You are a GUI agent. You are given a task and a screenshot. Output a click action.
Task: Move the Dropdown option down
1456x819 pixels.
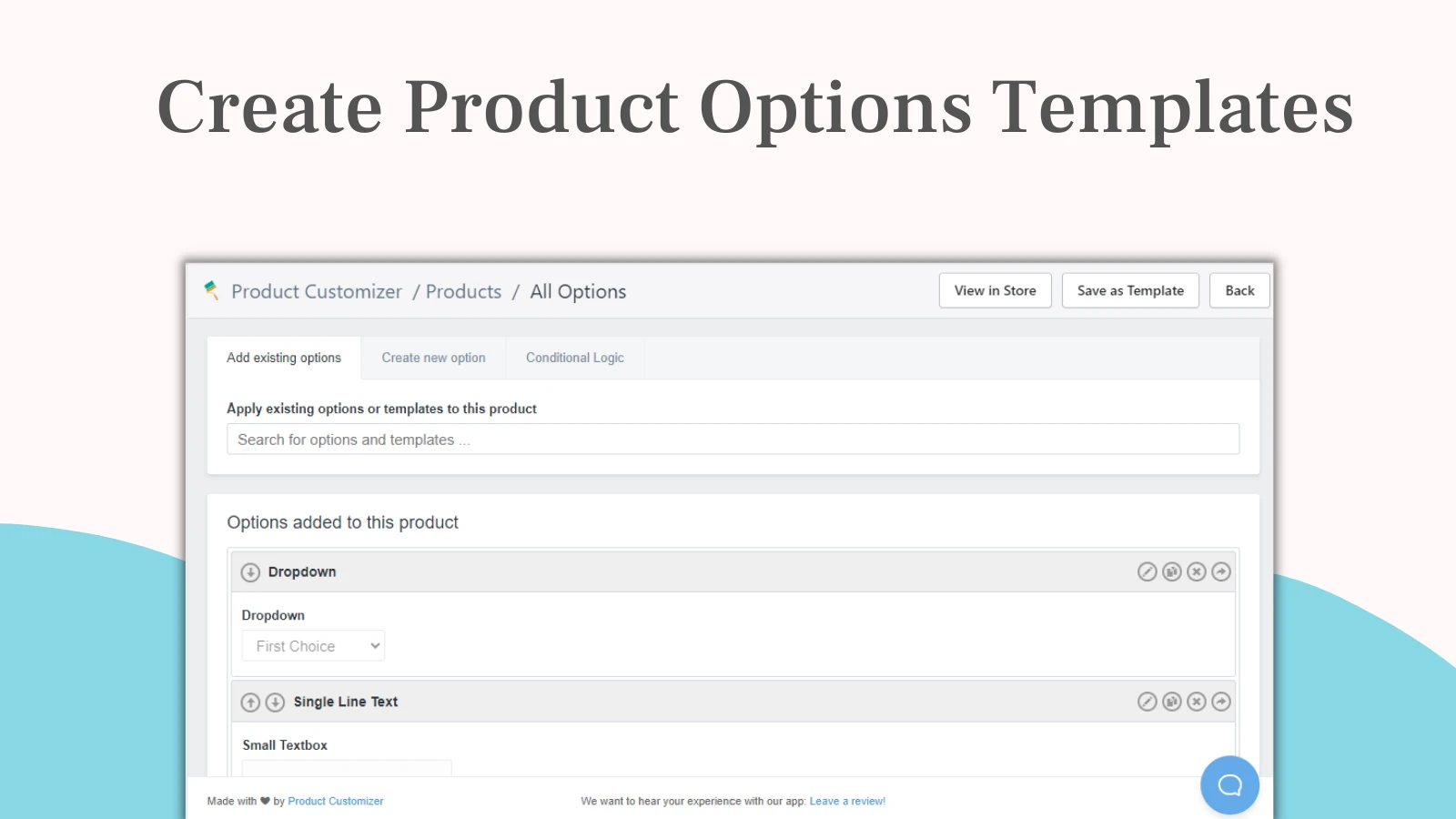coord(250,572)
